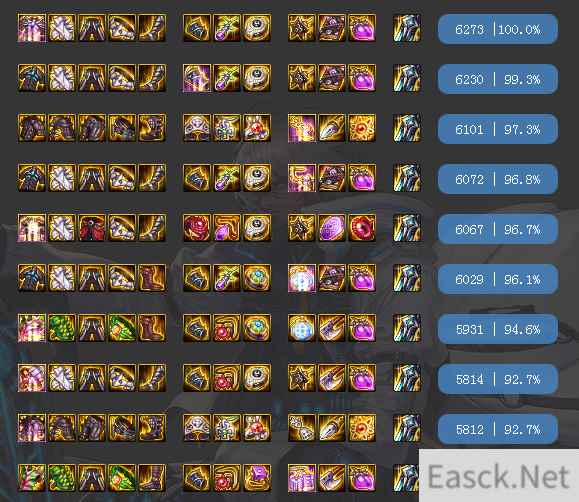Select the eyeball ring icon in the 6230 row
The width and height of the screenshot is (579, 502).
pos(257,78)
